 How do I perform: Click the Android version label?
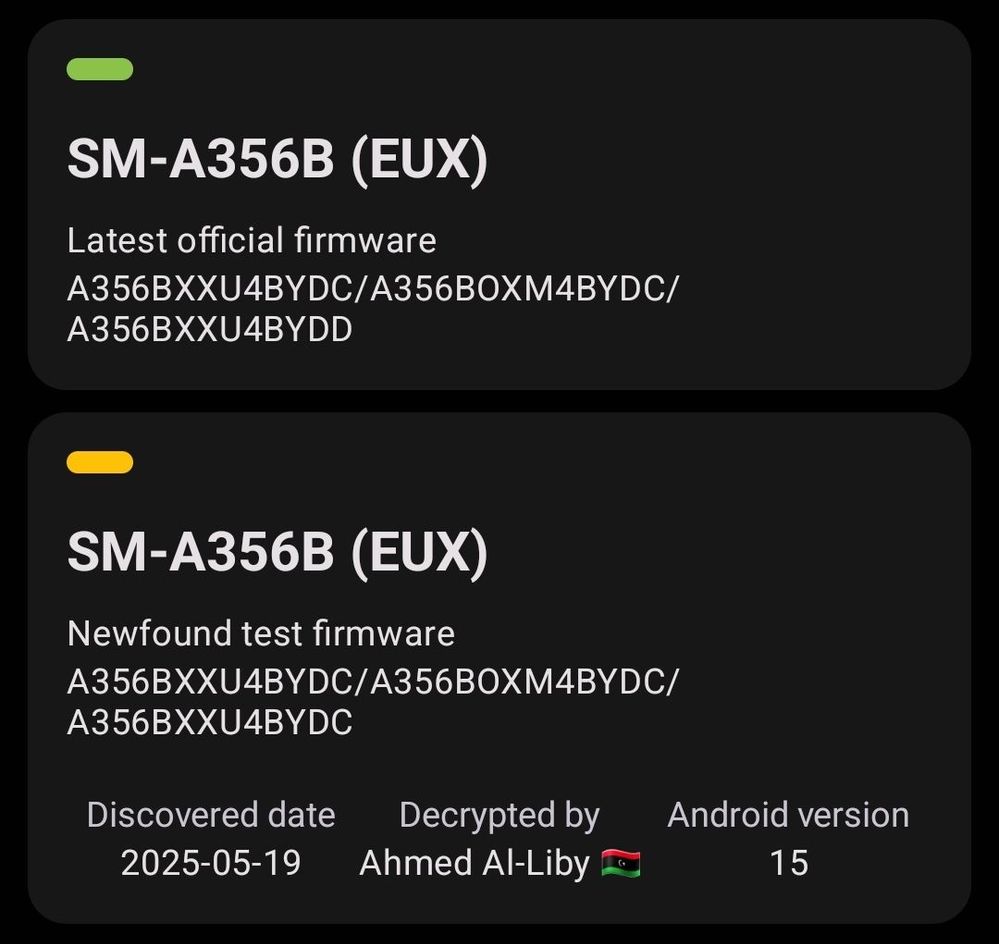point(788,815)
